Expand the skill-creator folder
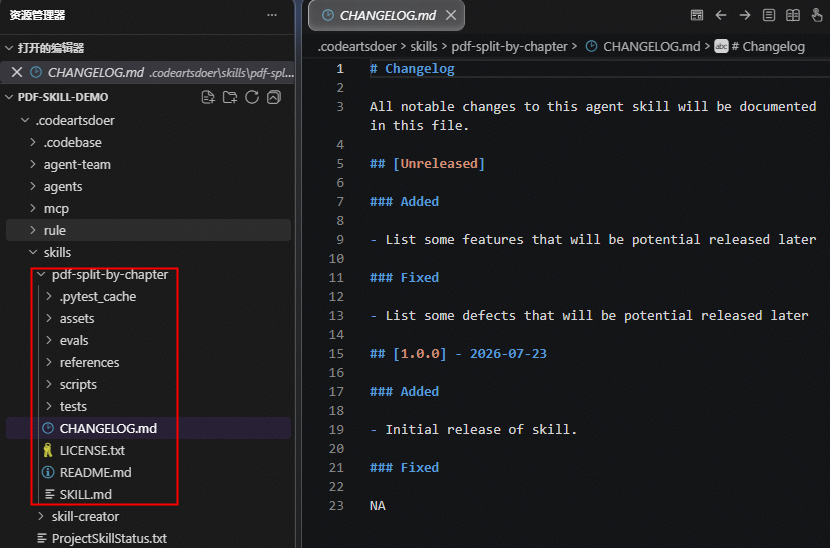The width and height of the screenshot is (830, 548). pos(41,516)
